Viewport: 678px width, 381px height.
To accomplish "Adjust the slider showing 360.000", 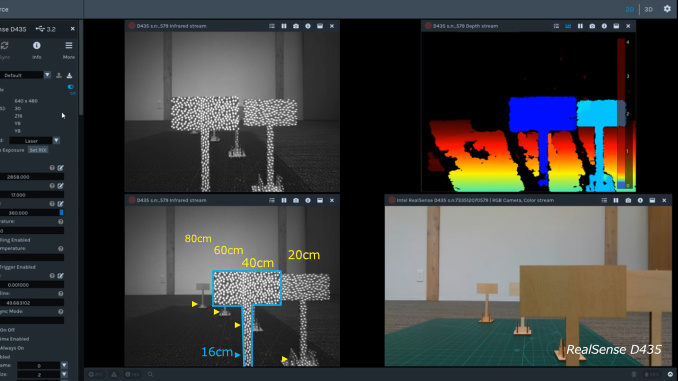I will tap(32, 212).
